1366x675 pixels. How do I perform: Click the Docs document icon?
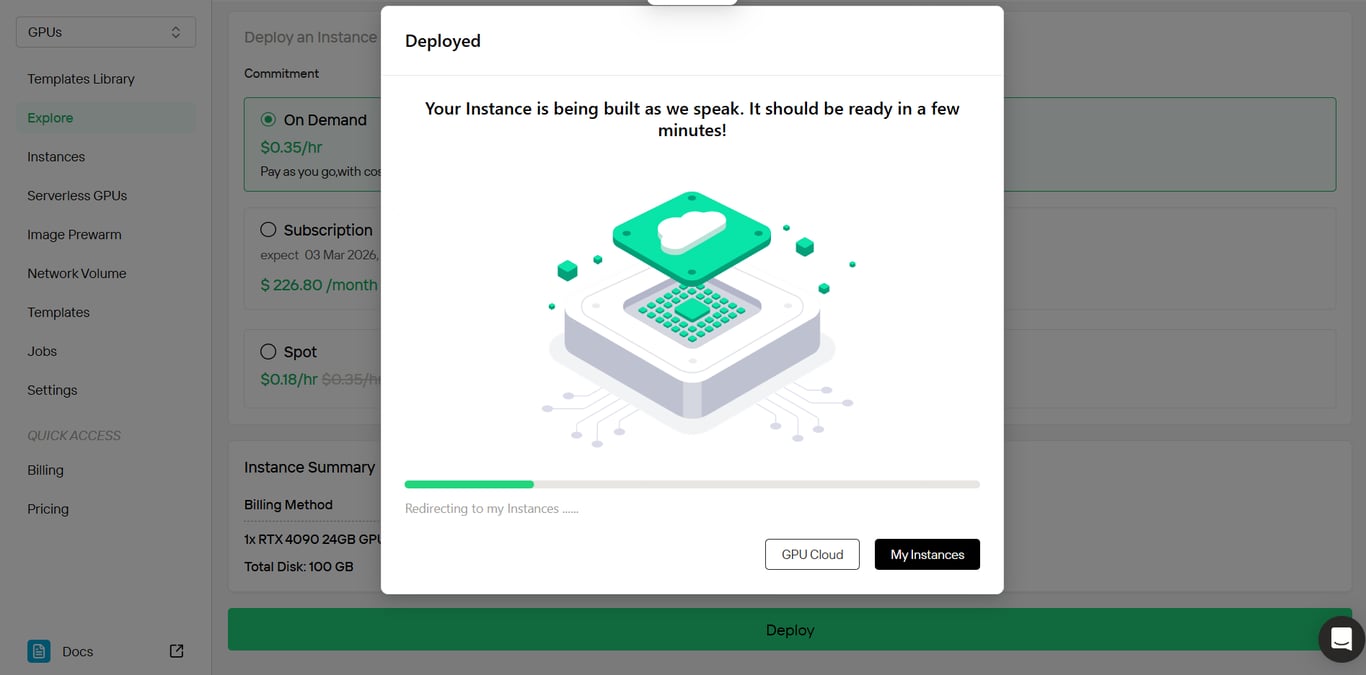pos(39,651)
